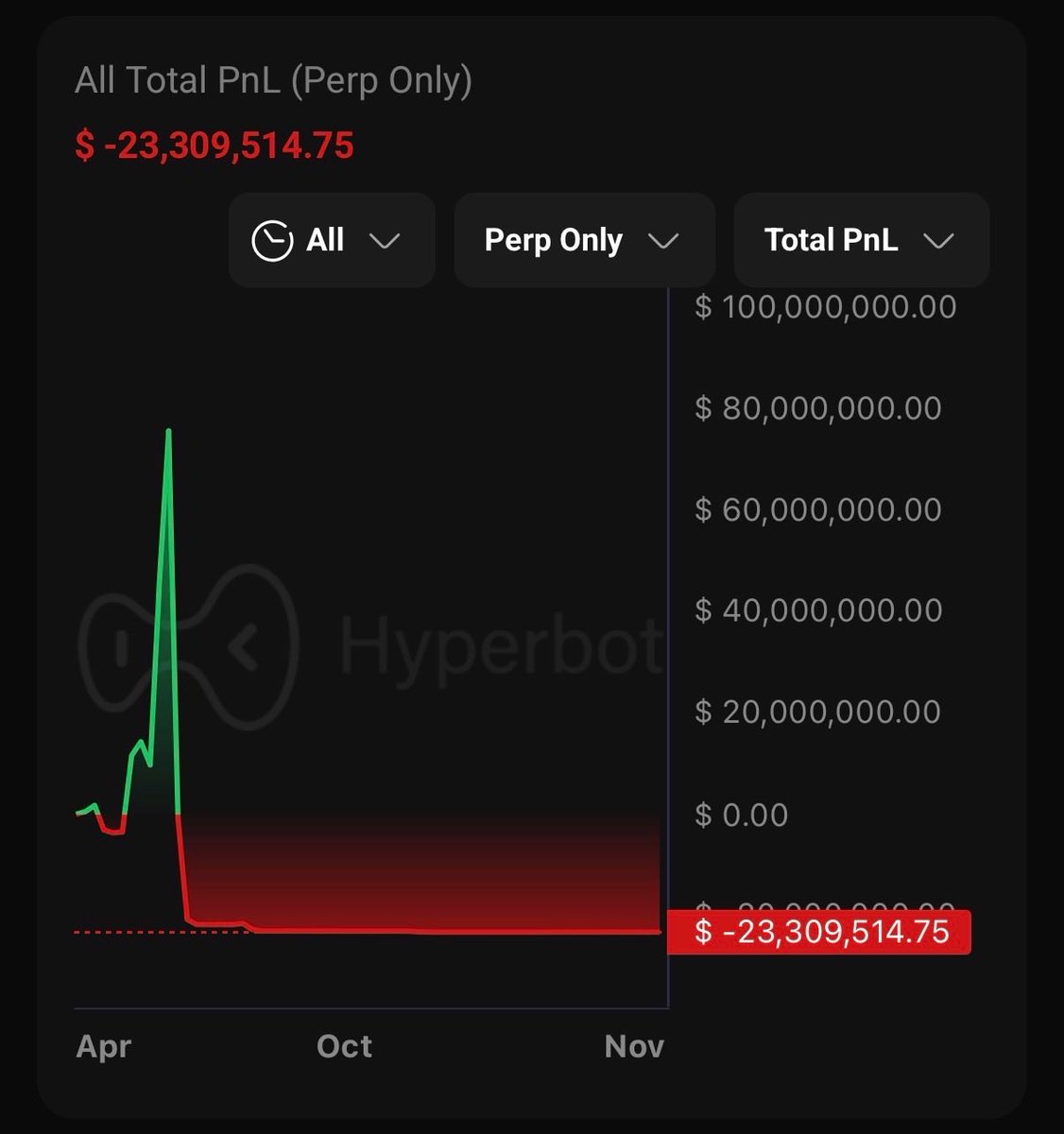1064x1134 pixels.
Task: Click the $ 80,000,000.00 axis label
Action: tap(818, 408)
